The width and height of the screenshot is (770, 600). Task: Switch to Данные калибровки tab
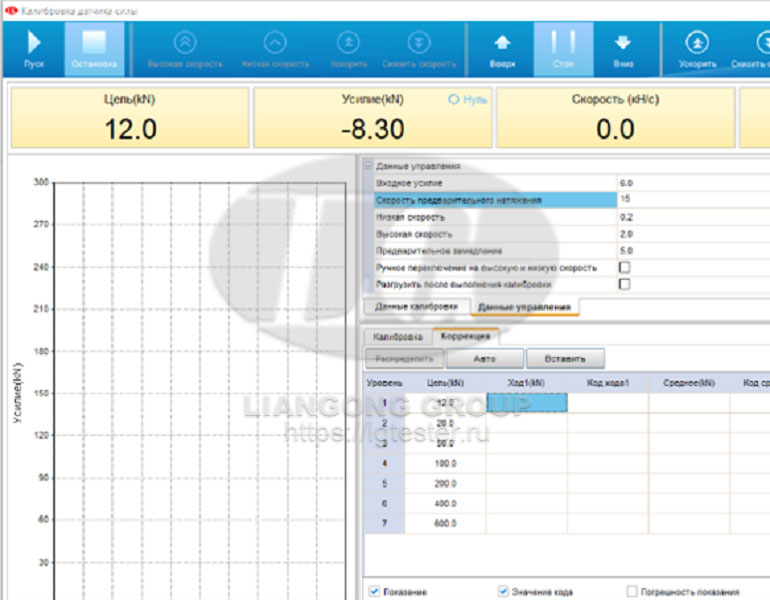[x=416, y=306]
